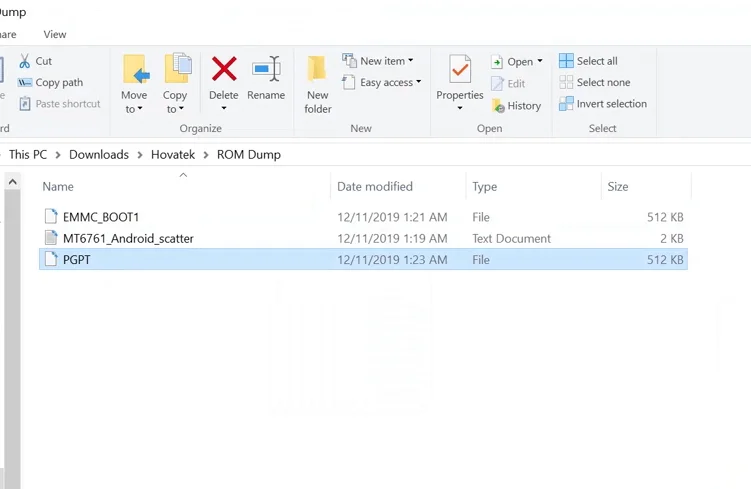Select the MT6761_Android_scatter file name

click(128, 238)
